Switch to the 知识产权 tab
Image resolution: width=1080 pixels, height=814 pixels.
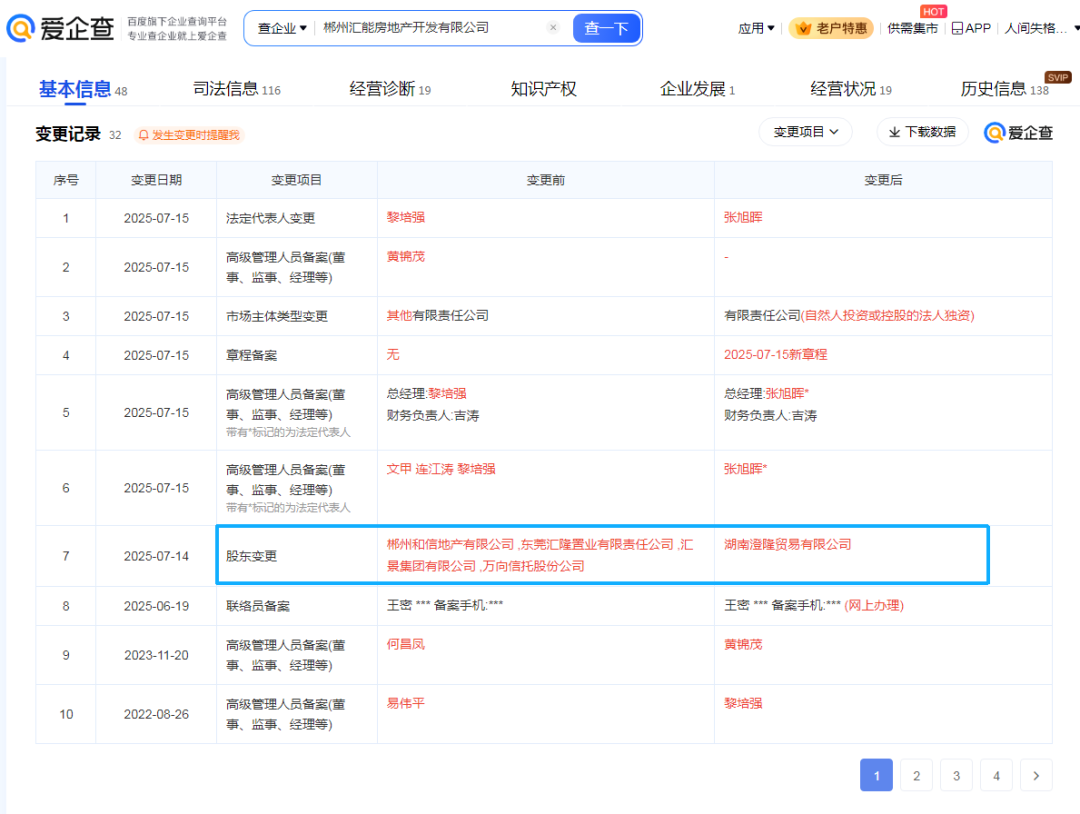543,89
